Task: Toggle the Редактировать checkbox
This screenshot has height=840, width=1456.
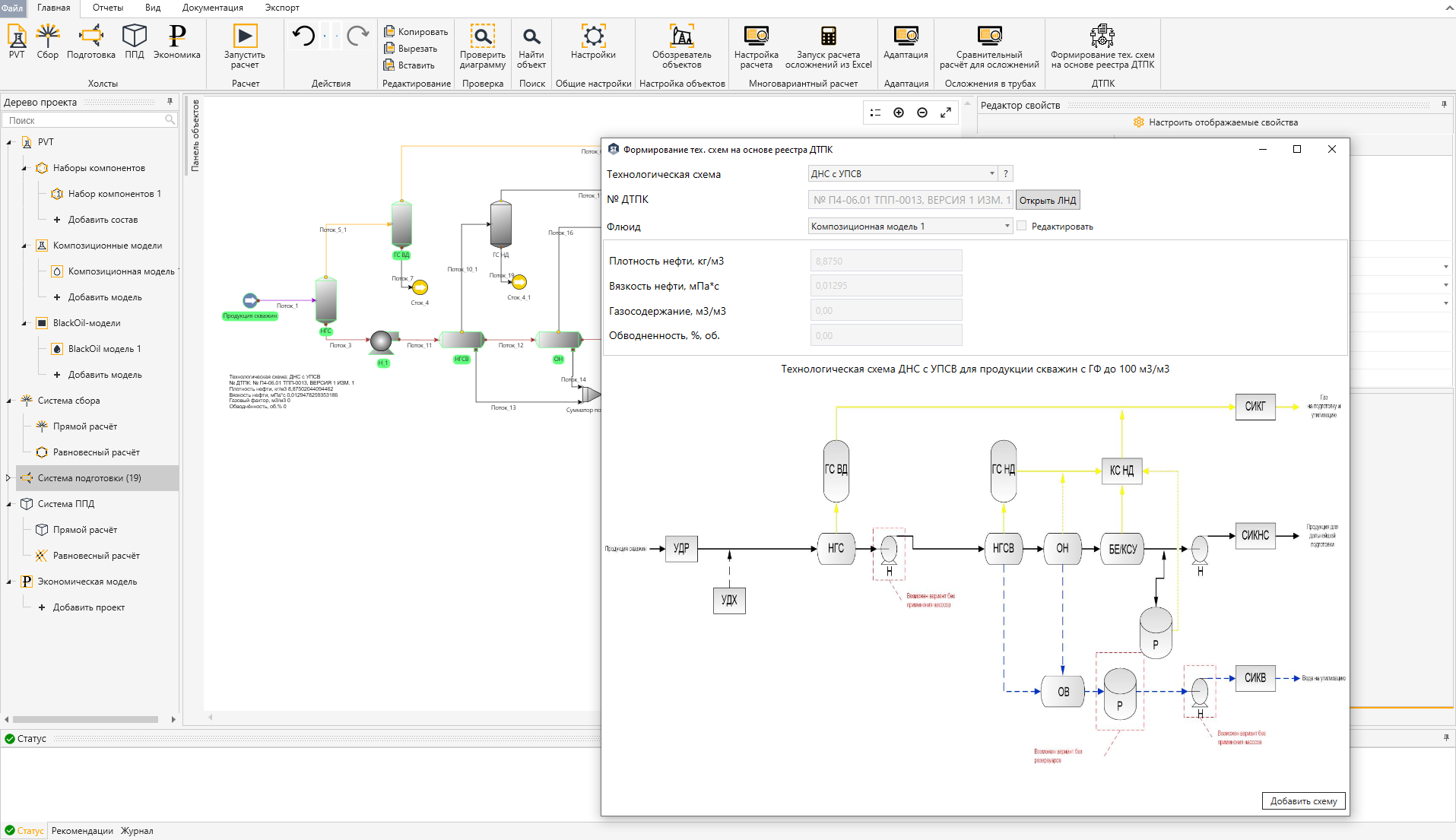Action: 1022,226
